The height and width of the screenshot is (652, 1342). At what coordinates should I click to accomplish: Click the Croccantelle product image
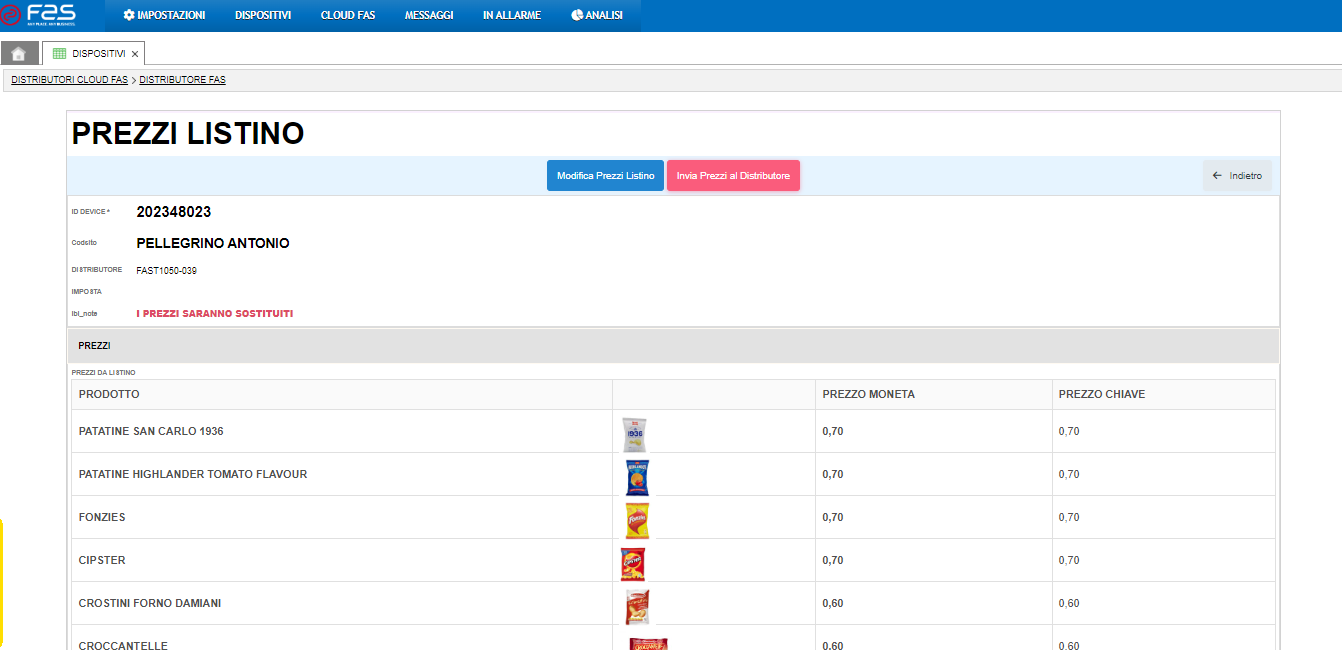(x=648, y=644)
